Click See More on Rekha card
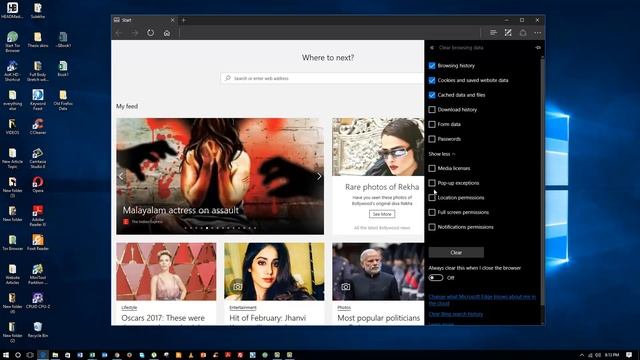 pyautogui.click(x=382, y=214)
